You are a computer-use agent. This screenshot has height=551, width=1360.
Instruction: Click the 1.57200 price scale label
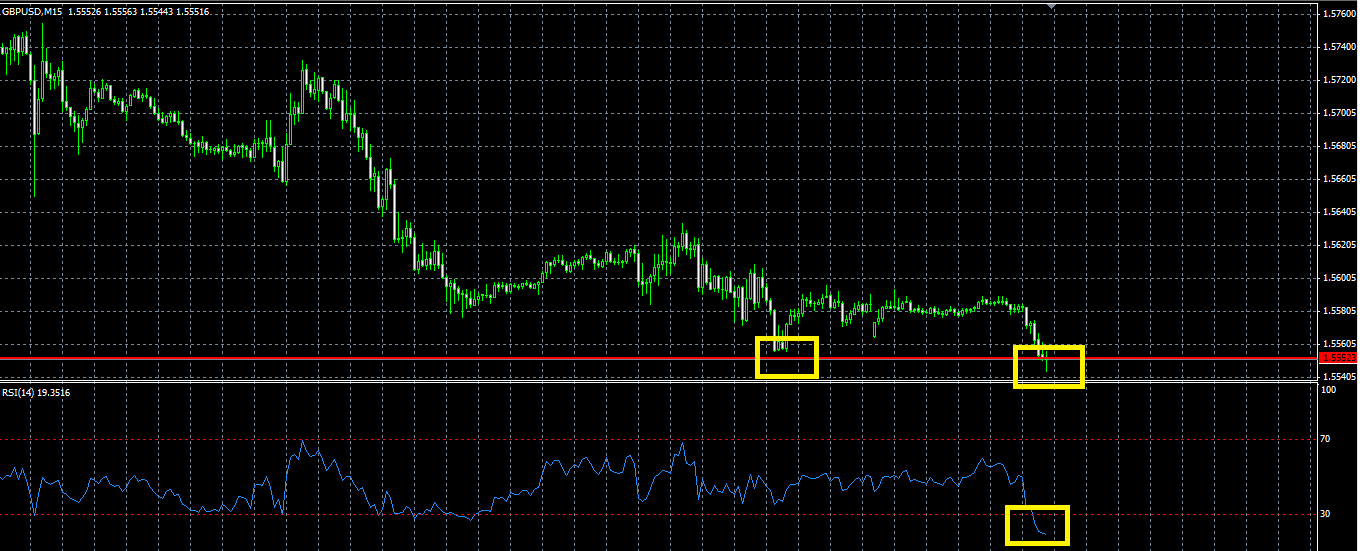pos(1339,80)
